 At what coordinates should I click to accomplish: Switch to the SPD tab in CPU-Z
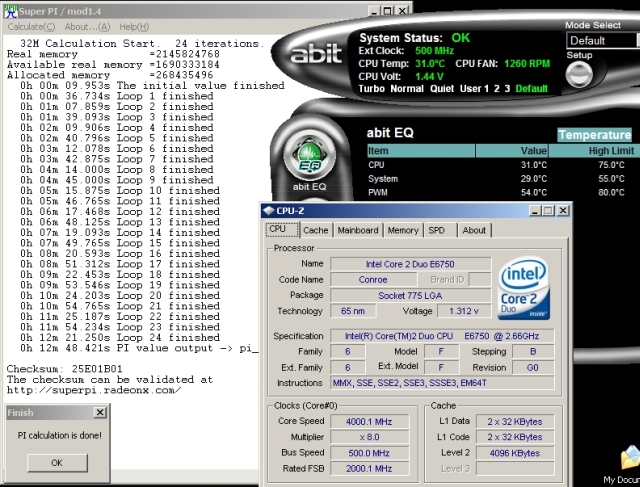(440, 230)
